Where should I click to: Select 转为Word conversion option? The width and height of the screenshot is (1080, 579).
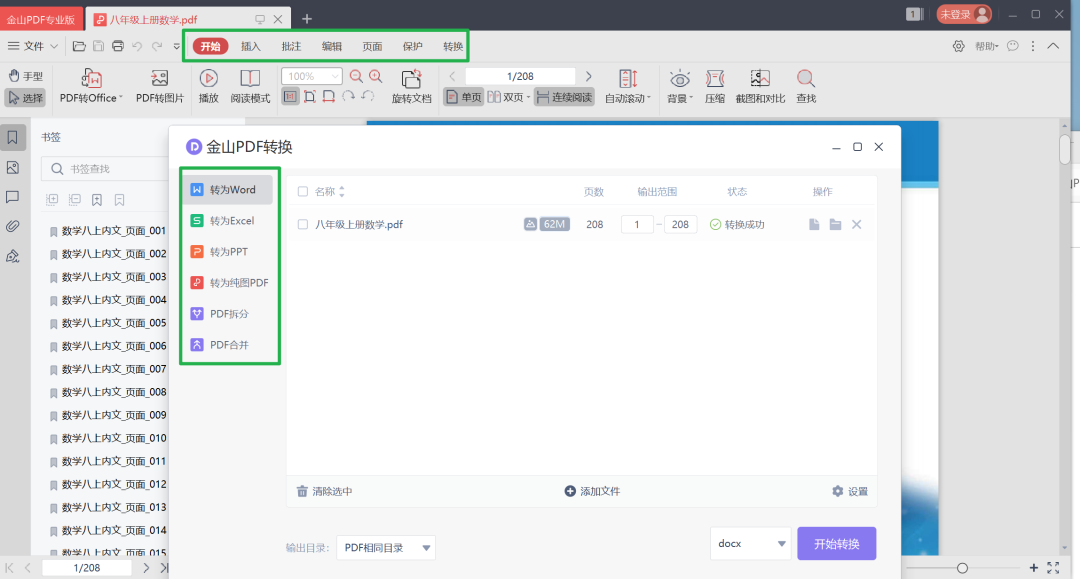228,189
